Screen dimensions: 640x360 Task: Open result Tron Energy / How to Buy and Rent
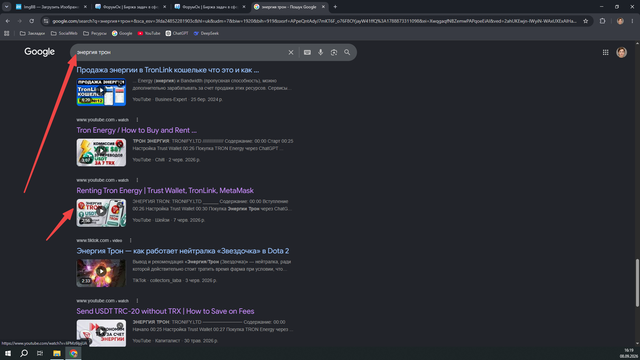(x=136, y=130)
